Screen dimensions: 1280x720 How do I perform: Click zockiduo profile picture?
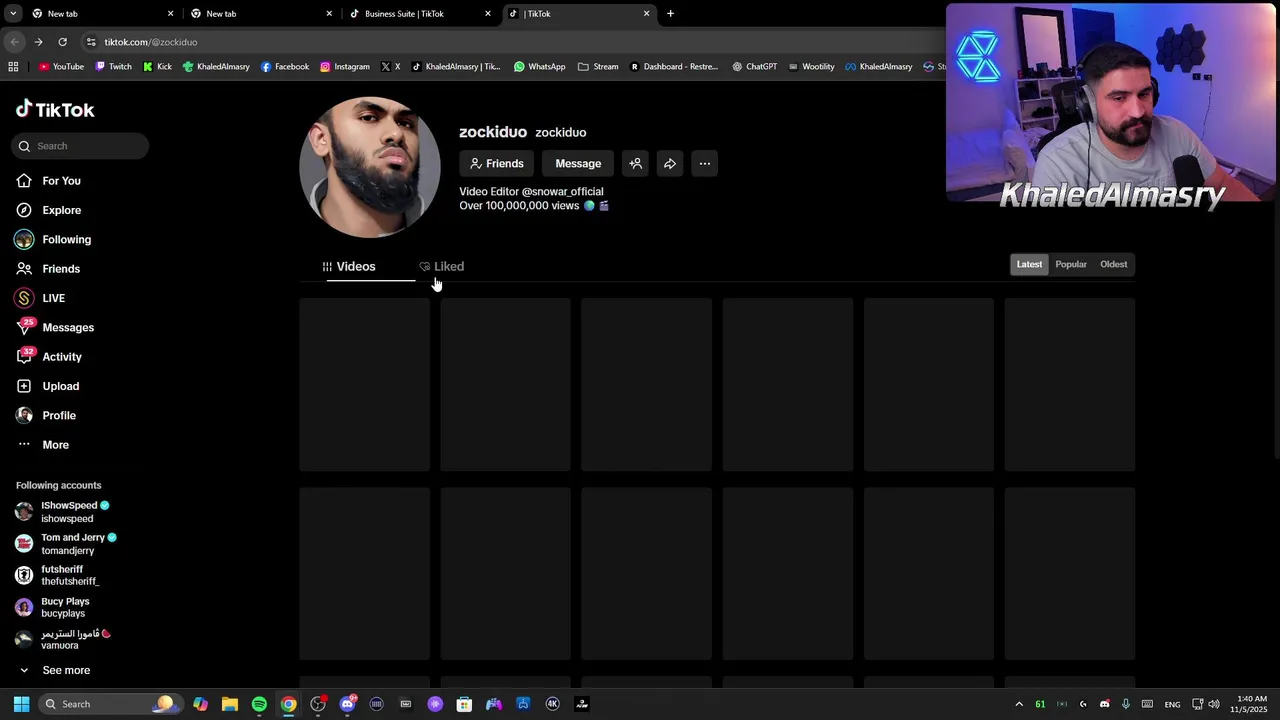click(370, 168)
